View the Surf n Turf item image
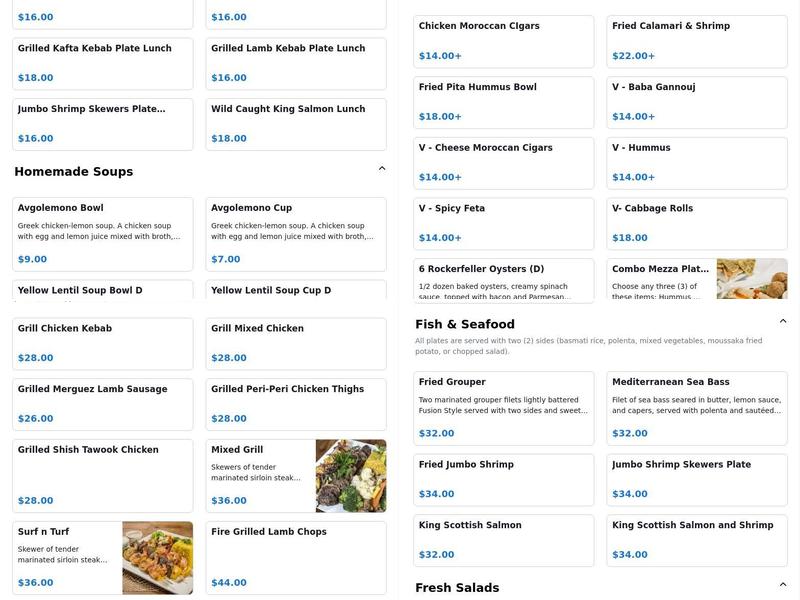This screenshot has width=800, height=600. [157, 557]
